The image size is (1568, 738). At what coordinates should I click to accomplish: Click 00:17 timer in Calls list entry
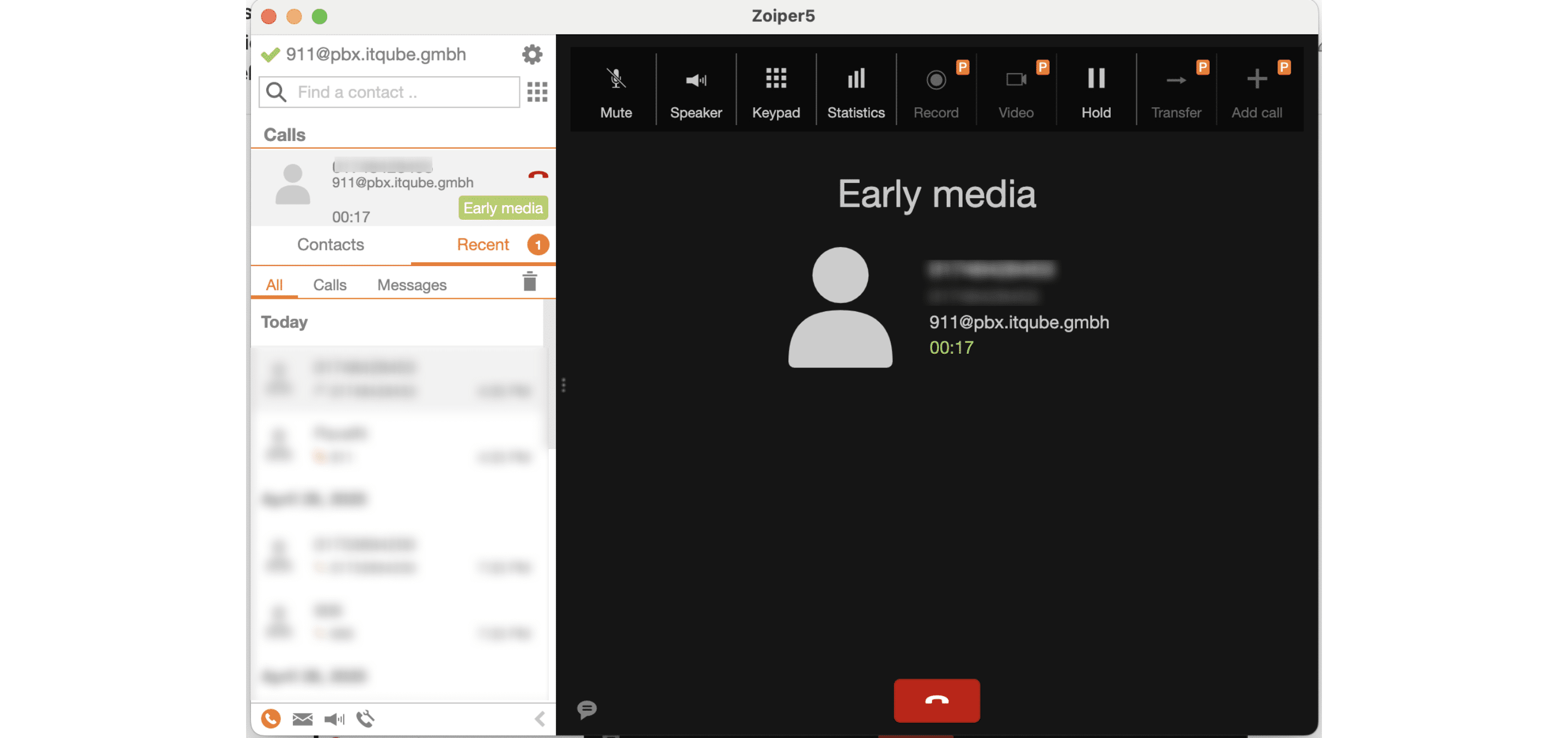point(351,217)
